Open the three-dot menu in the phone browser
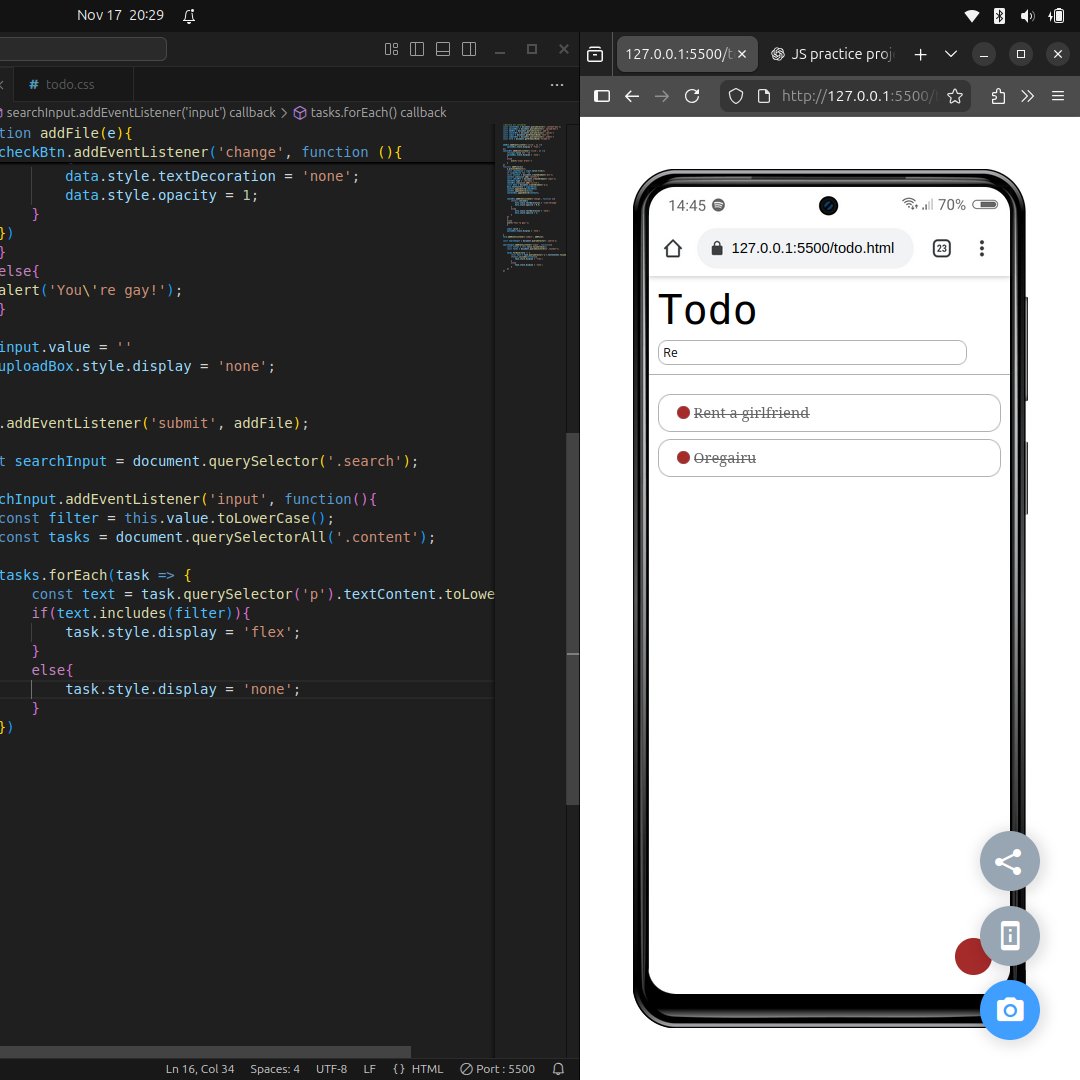The width and height of the screenshot is (1080, 1080). point(982,247)
